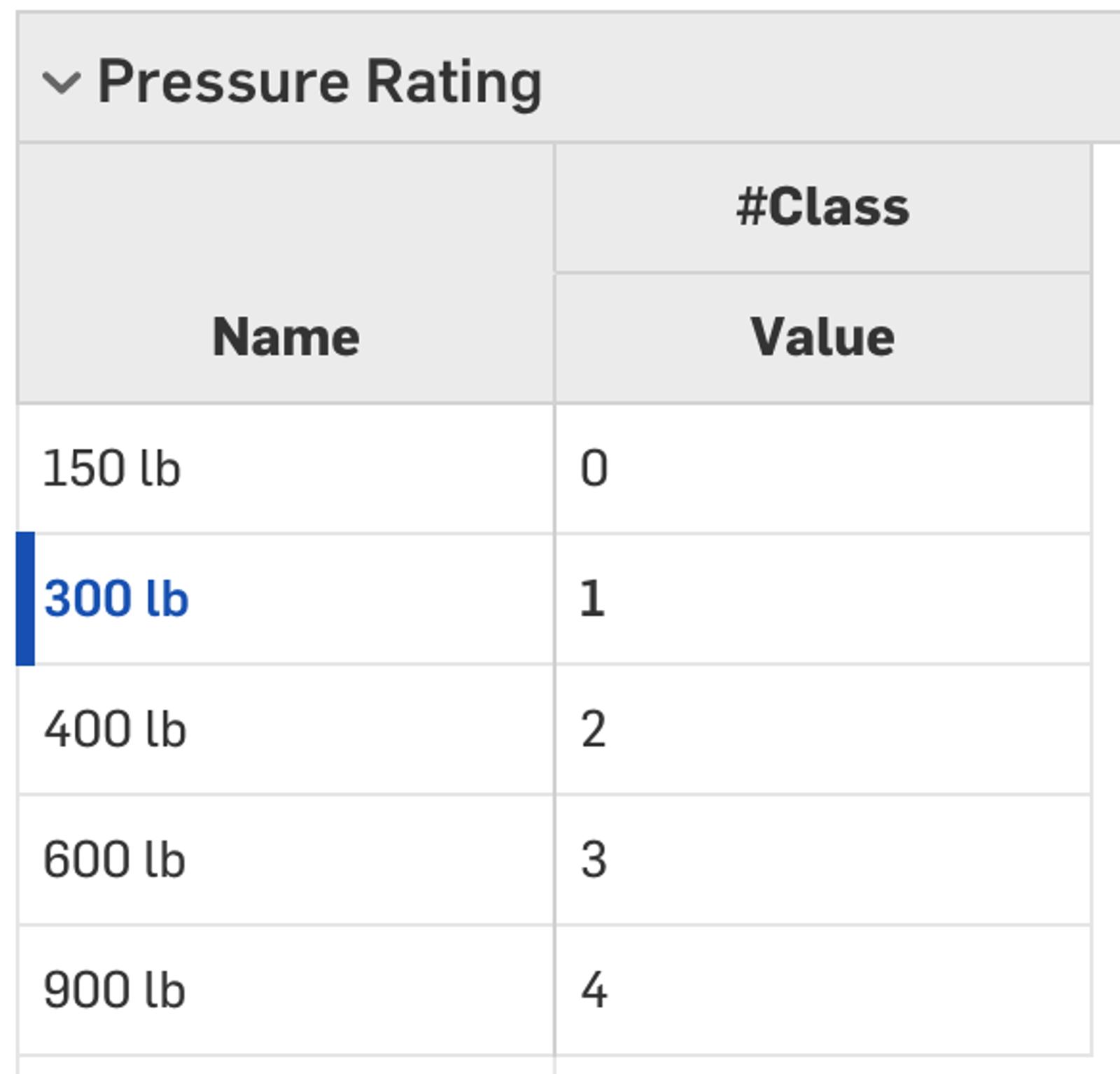Collapse the Pressure Rating section chevron
This screenshot has width=1120, height=1074.
[61, 83]
